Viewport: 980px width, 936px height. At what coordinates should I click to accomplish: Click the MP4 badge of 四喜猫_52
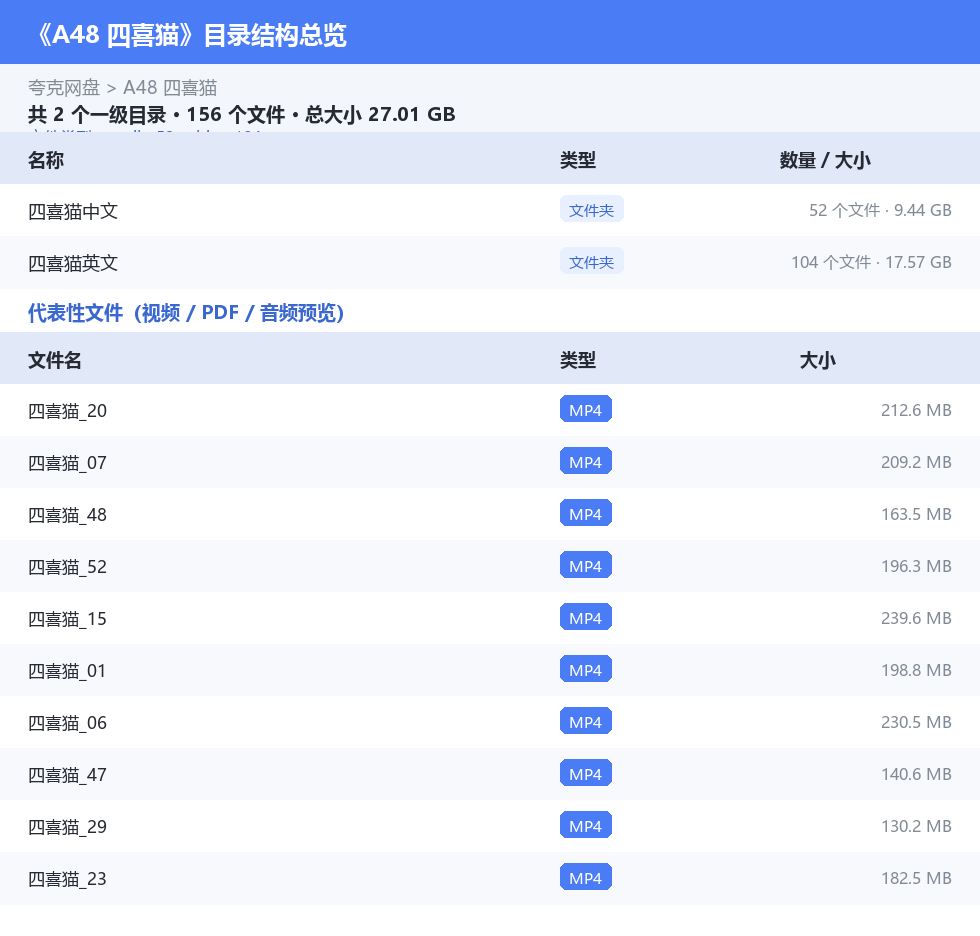click(x=586, y=565)
